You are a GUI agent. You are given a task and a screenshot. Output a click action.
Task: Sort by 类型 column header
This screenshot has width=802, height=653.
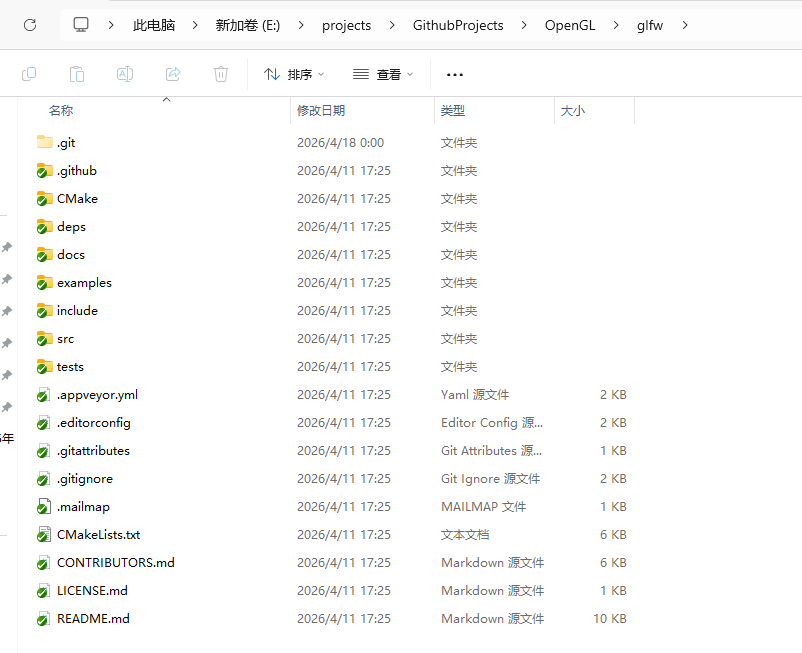[x=453, y=110]
